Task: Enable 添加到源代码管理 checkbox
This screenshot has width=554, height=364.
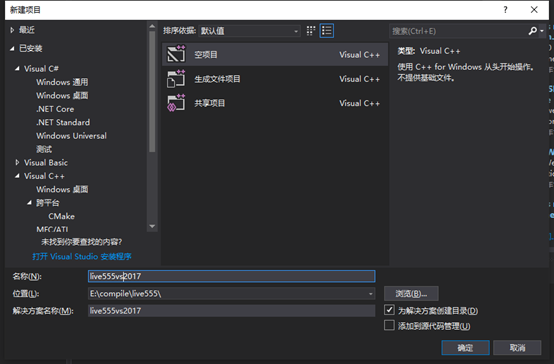Action: [389, 325]
